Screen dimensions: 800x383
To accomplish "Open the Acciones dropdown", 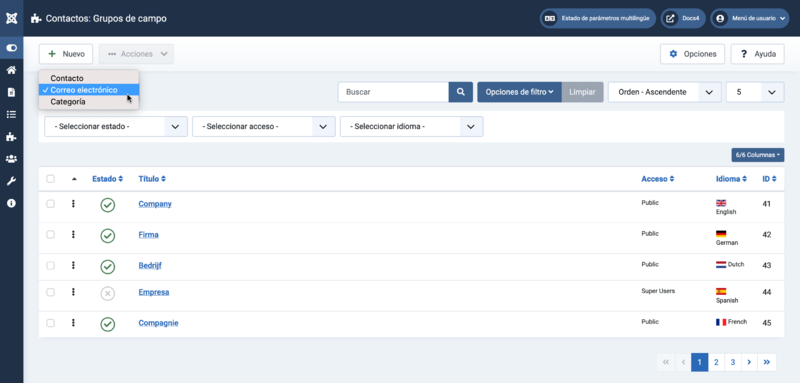I will coord(136,54).
